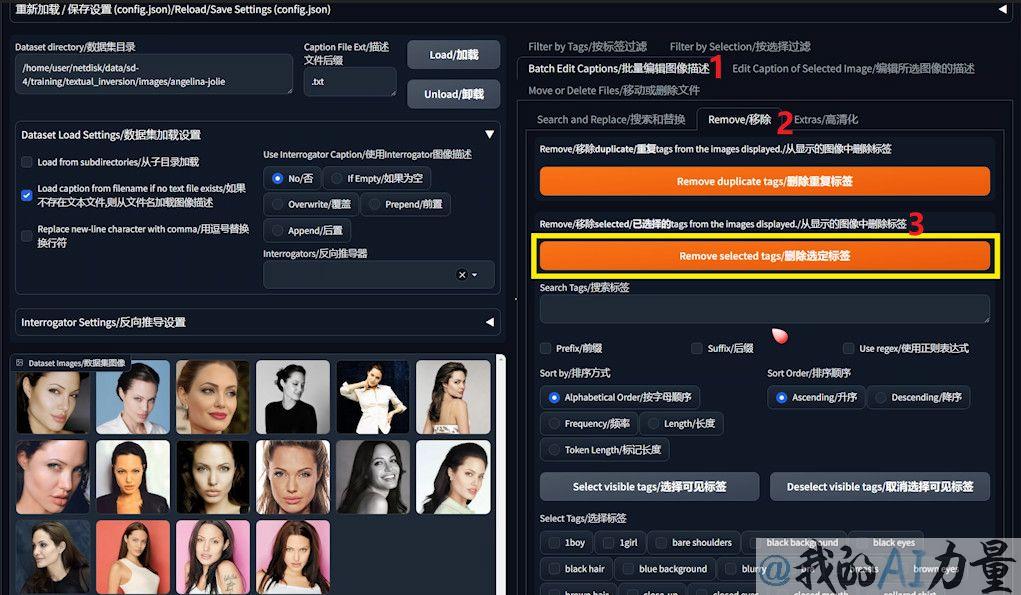Viewport: 1021px width, 595px height.
Task: Select the If Empty radio option
Action: [337, 178]
